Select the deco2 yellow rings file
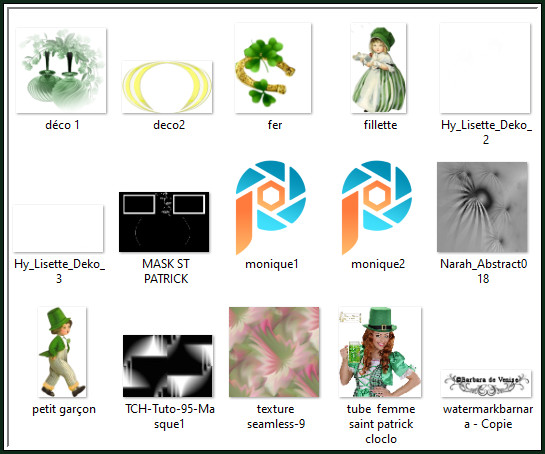This screenshot has height=454, width=545. (167, 87)
